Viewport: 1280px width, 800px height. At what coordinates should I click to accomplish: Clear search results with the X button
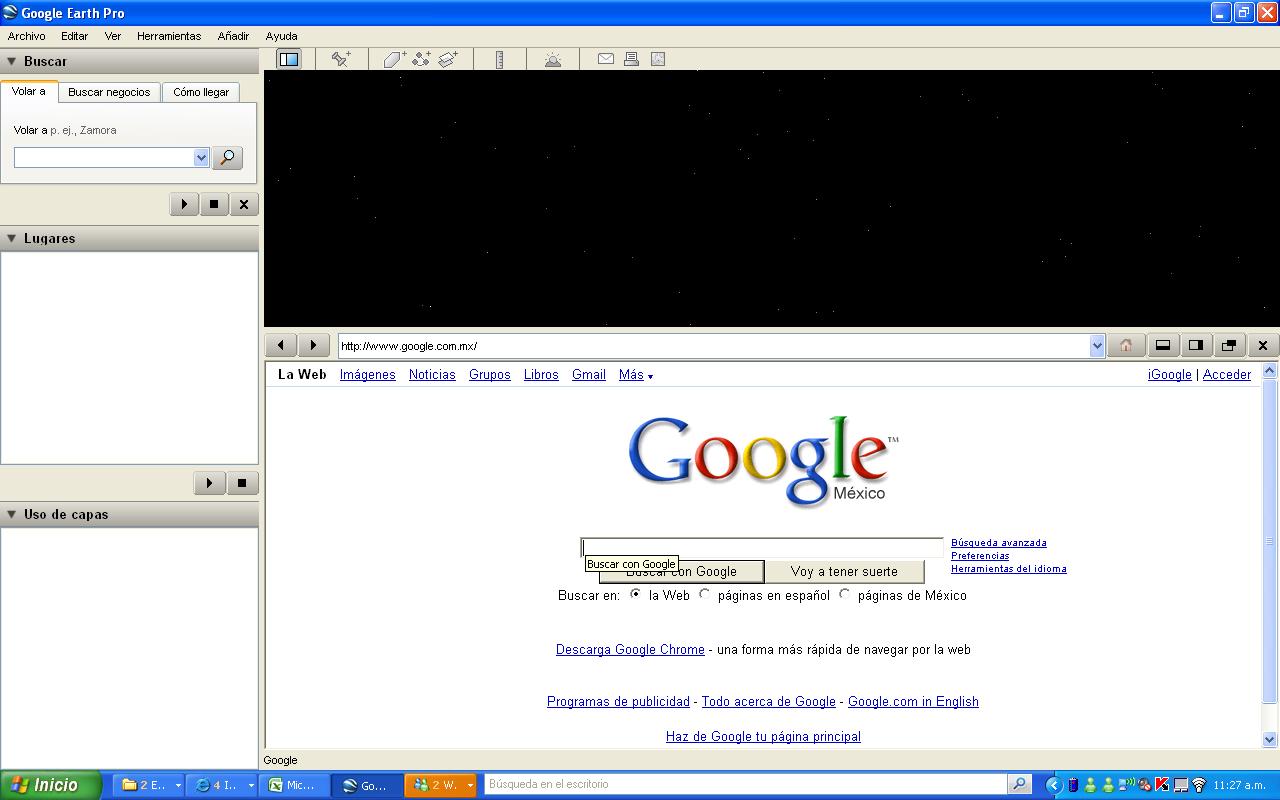pyautogui.click(x=244, y=204)
